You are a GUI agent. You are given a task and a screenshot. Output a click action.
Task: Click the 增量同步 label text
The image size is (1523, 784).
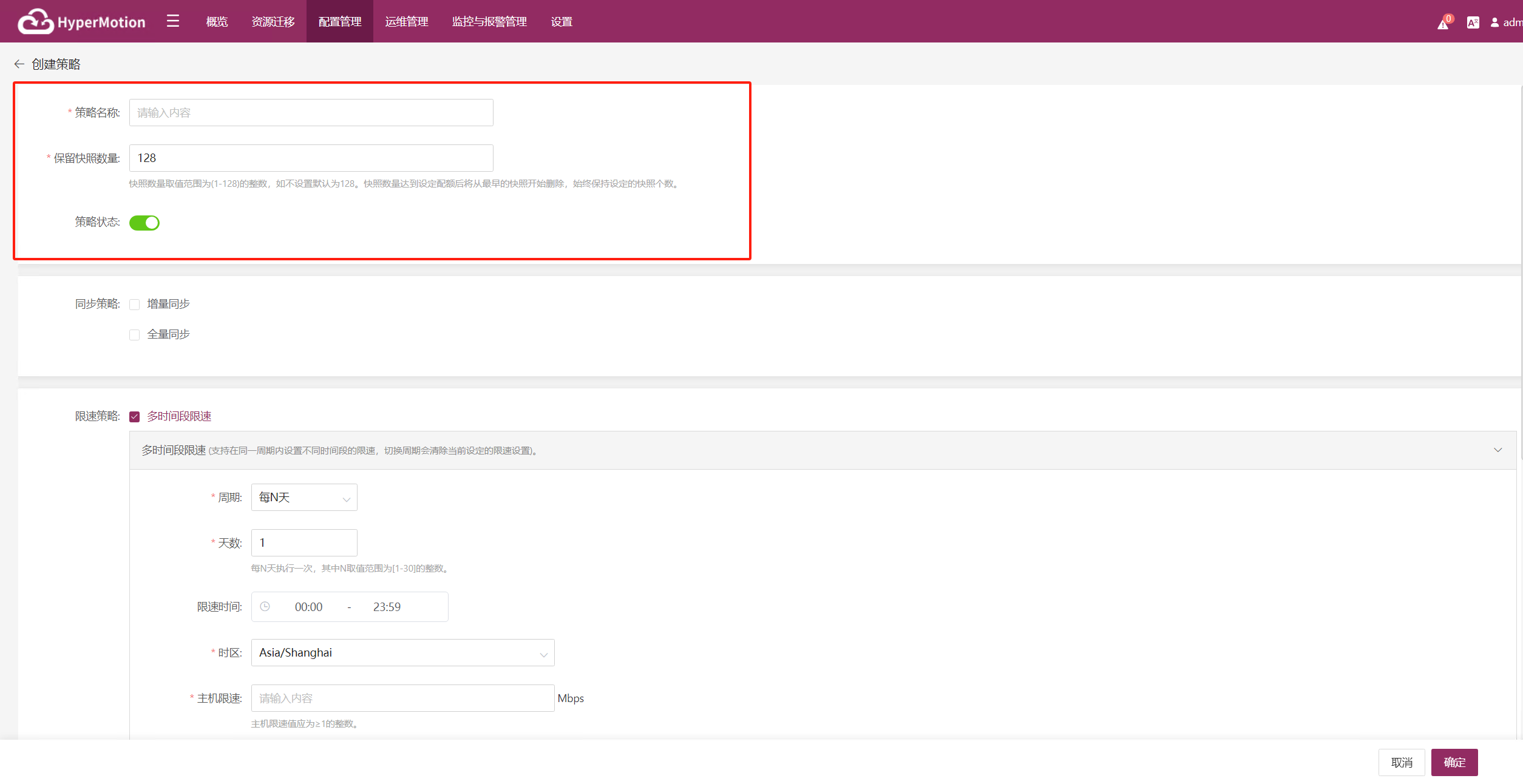click(168, 304)
